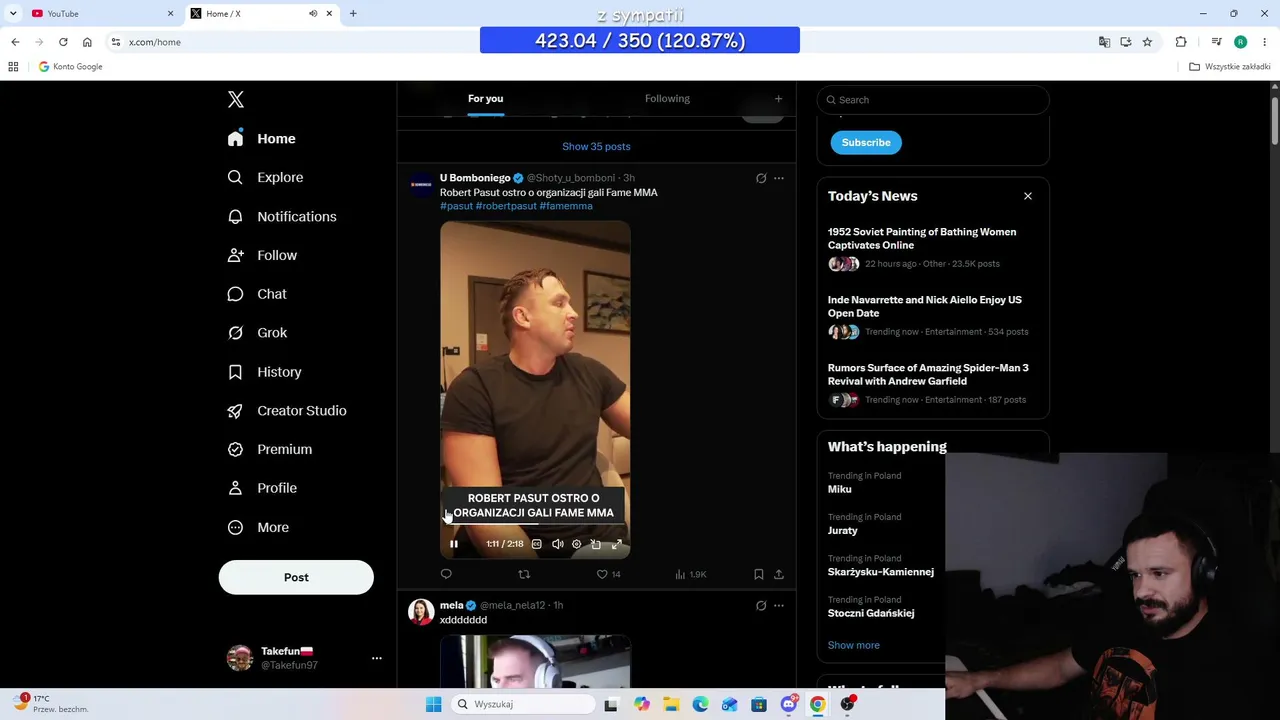Click the blue Subscribe button

tap(866, 142)
